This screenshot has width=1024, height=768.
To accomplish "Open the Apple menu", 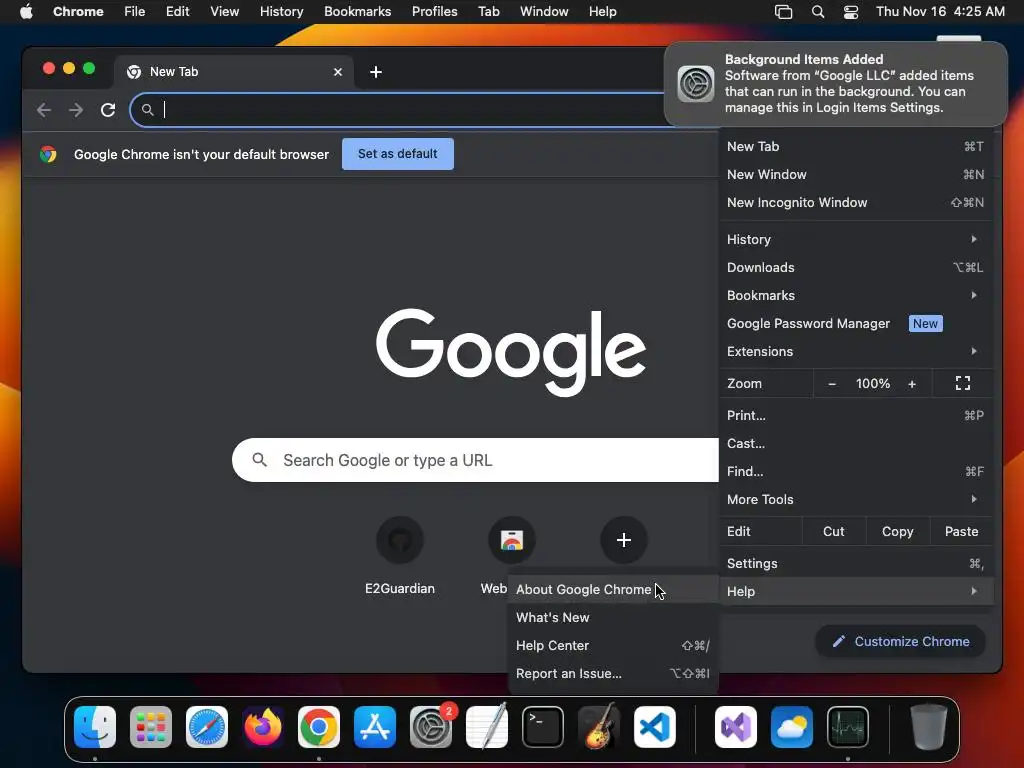I will (26, 12).
